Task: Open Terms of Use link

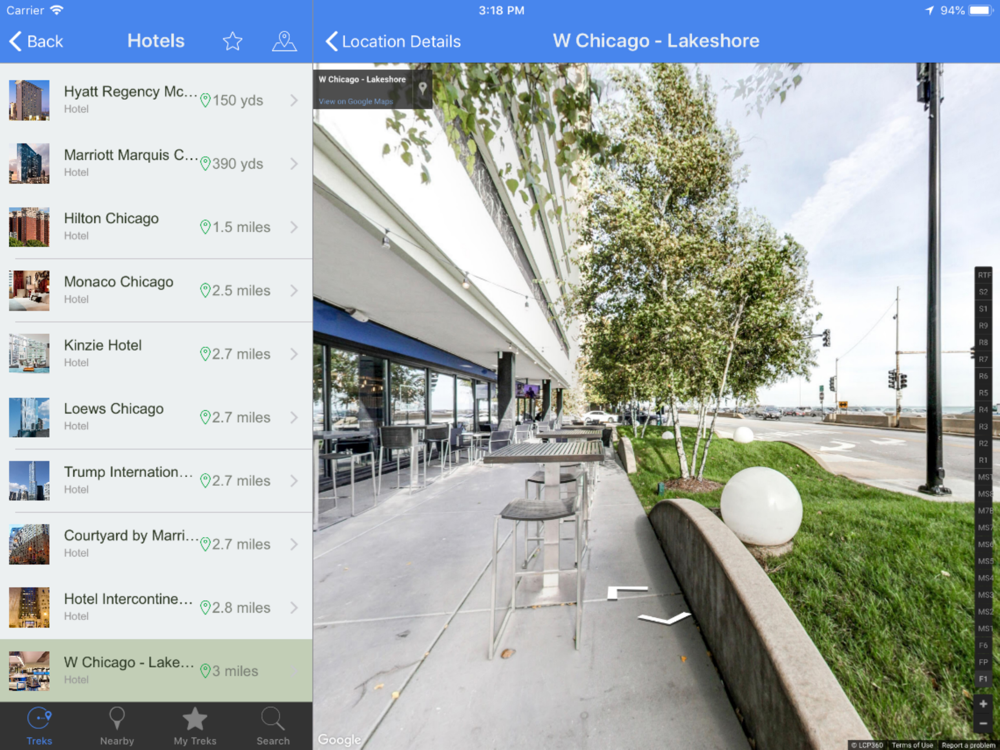Action: 912,745
